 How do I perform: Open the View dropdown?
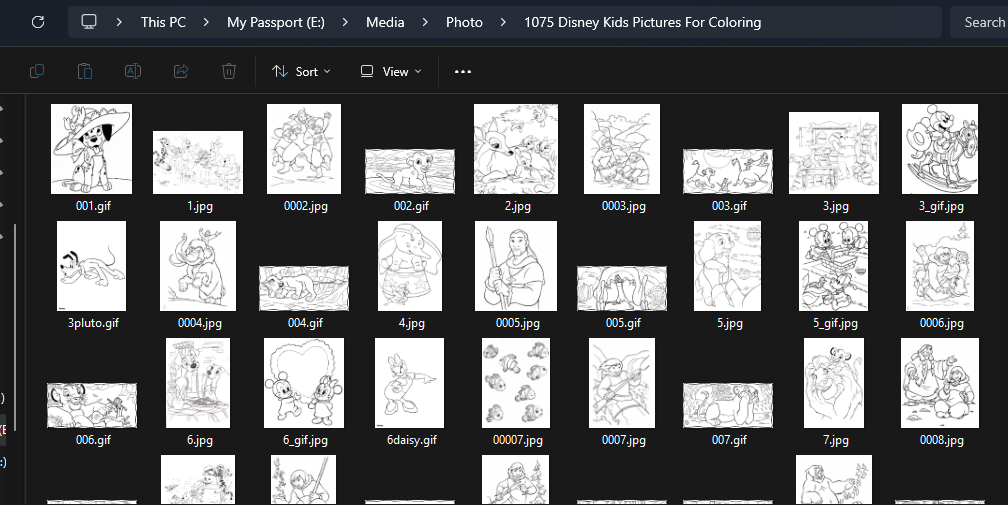coord(391,72)
